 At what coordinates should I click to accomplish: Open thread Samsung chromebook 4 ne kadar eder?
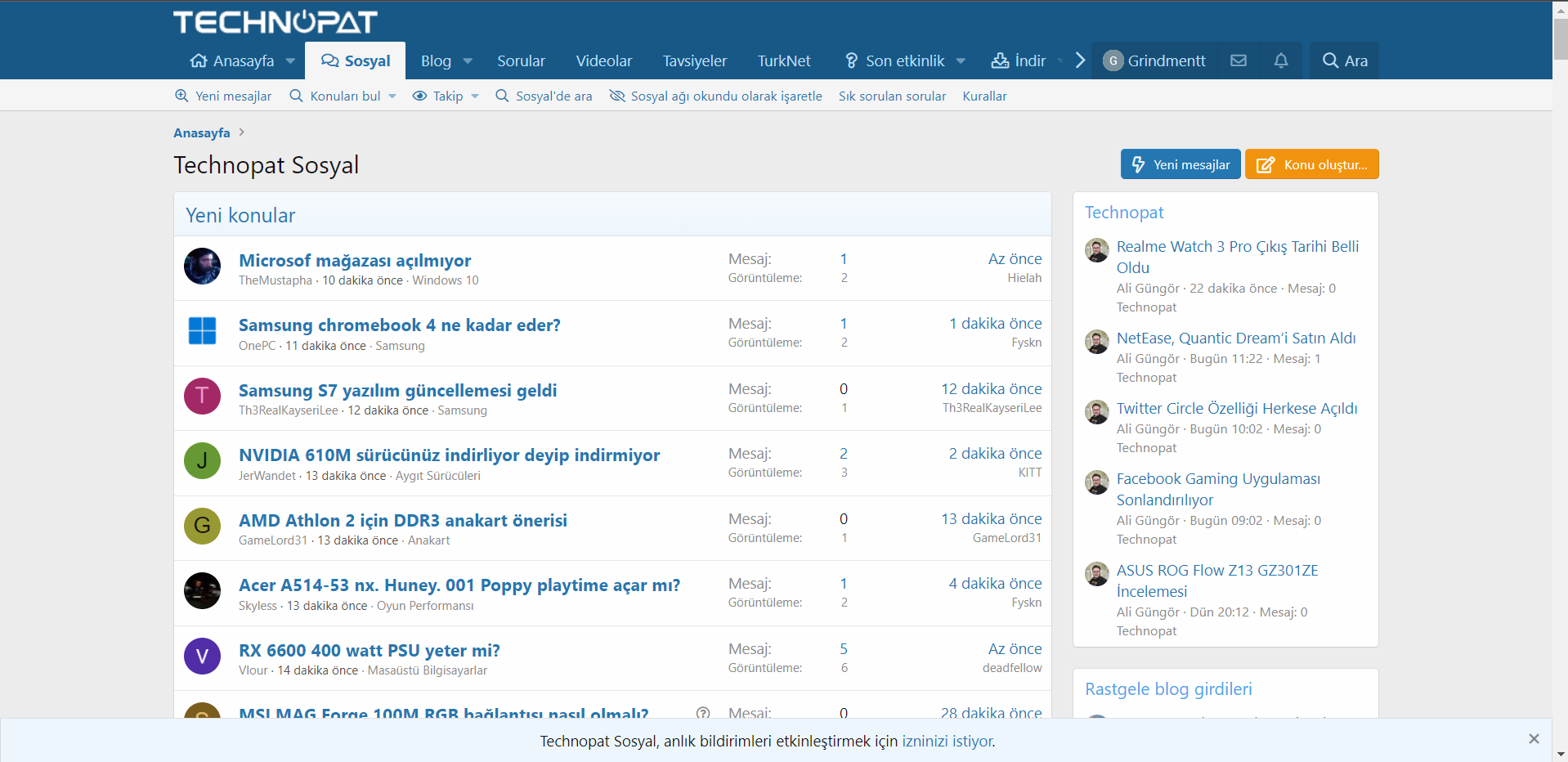(400, 325)
